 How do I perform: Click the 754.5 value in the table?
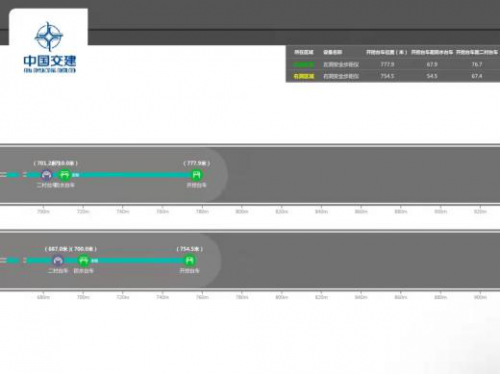pyautogui.click(x=387, y=76)
